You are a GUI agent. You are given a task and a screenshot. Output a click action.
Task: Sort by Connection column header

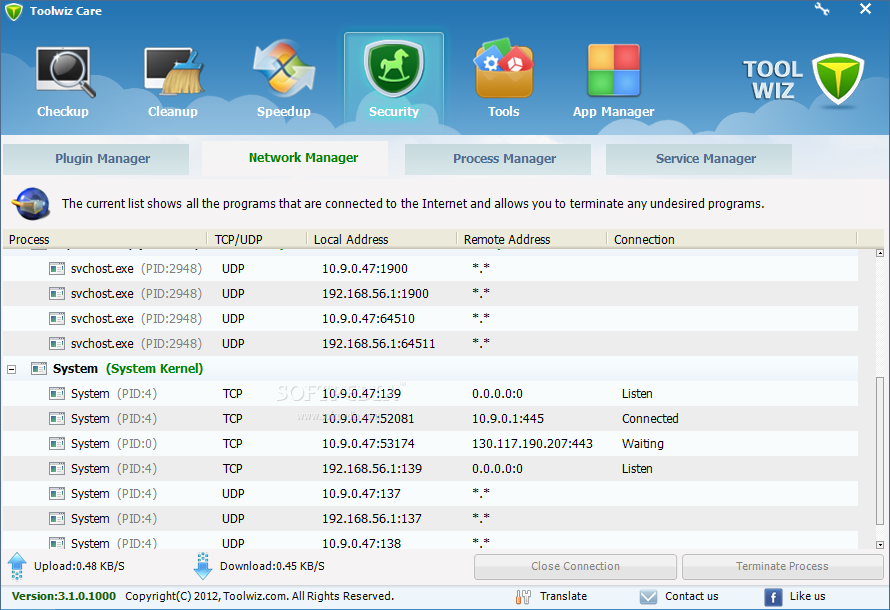[x=732, y=239]
